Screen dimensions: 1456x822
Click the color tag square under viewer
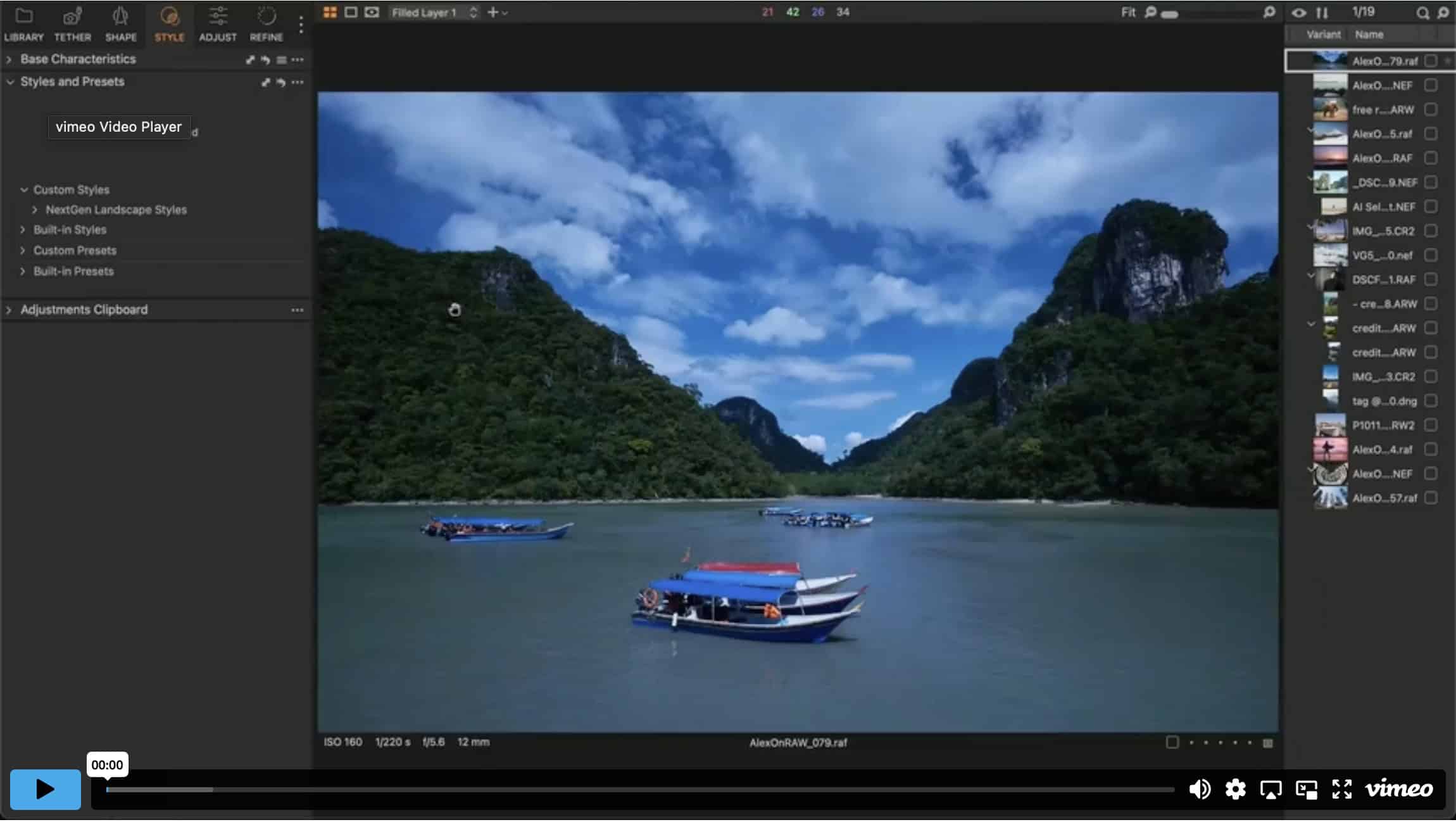click(x=1172, y=742)
